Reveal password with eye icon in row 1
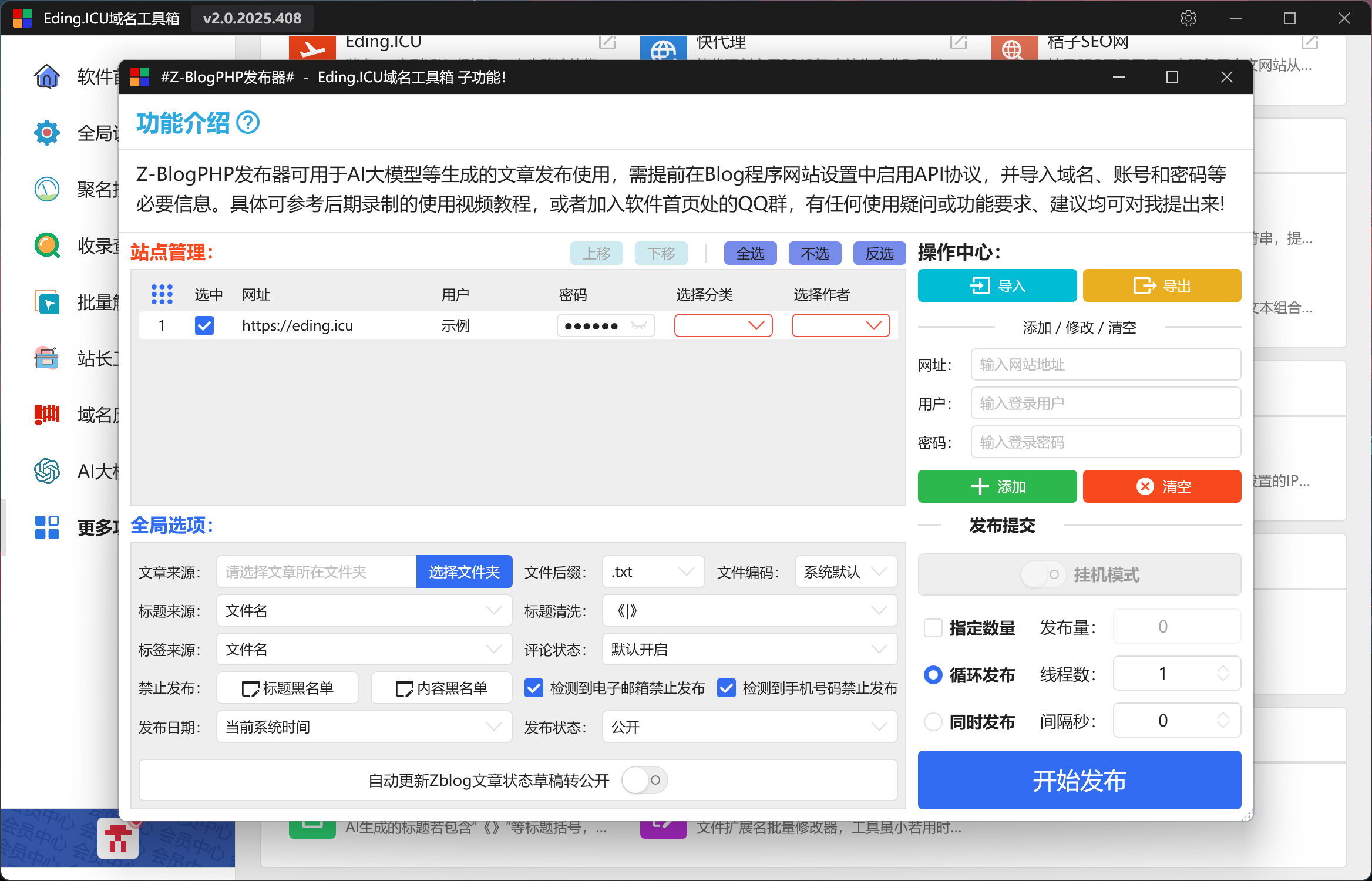 pyautogui.click(x=639, y=325)
